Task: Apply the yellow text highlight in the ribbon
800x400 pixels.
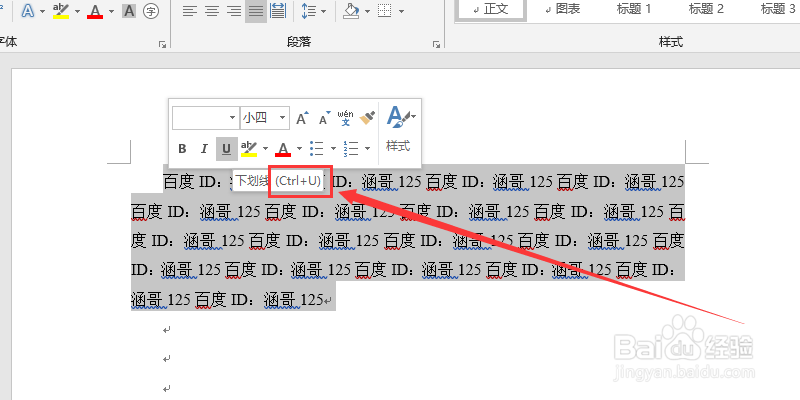Action: click(62, 11)
